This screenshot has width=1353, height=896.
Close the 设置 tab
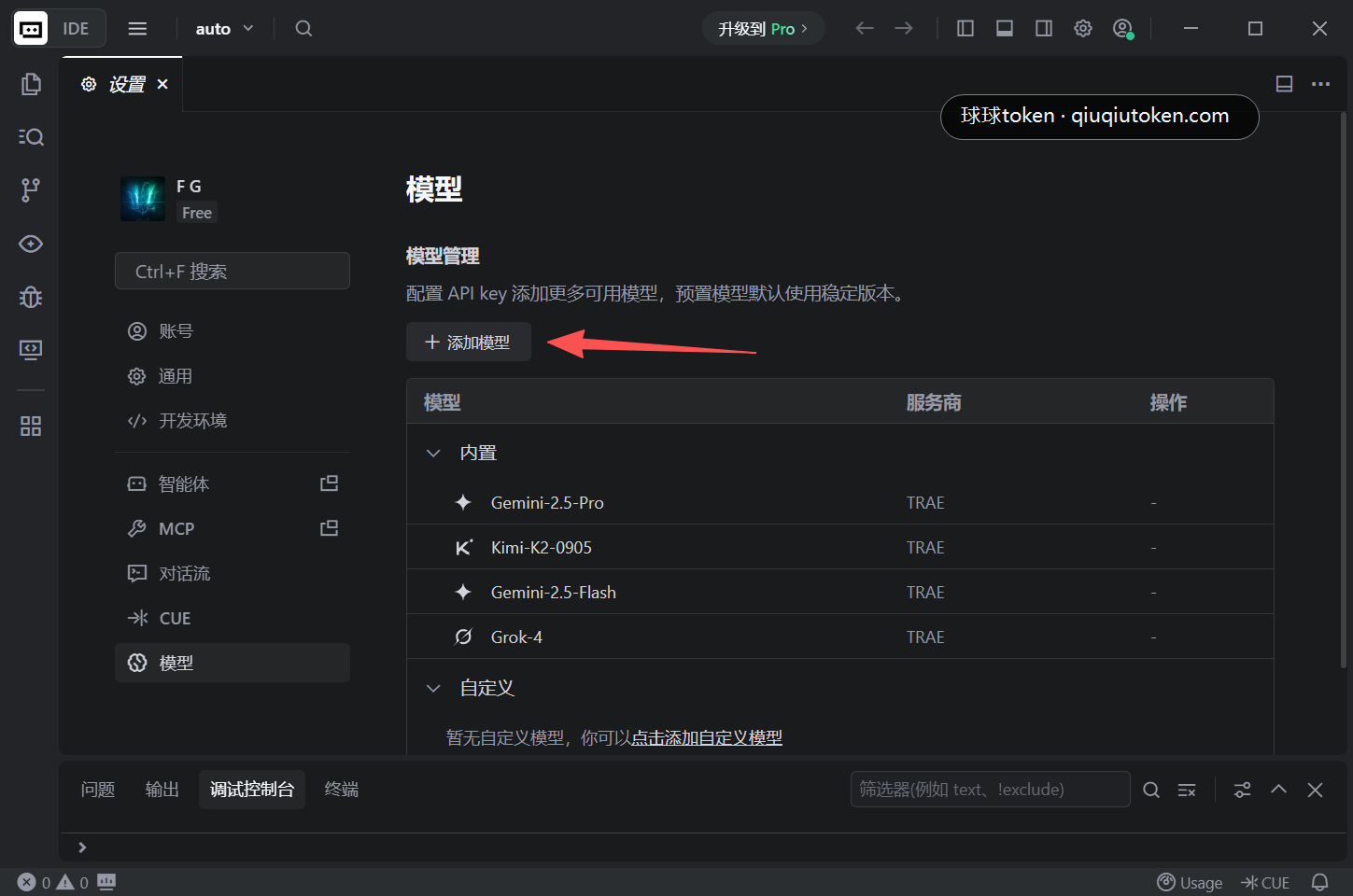click(x=162, y=84)
